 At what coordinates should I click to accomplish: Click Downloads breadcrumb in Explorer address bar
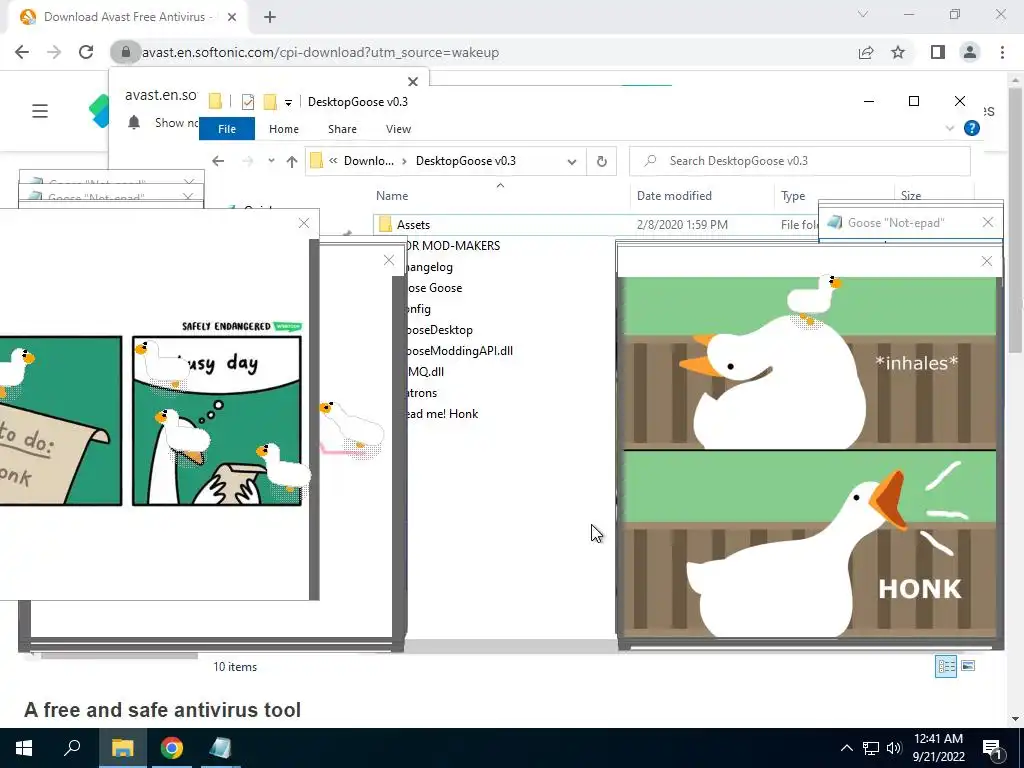(x=368, y=161)
